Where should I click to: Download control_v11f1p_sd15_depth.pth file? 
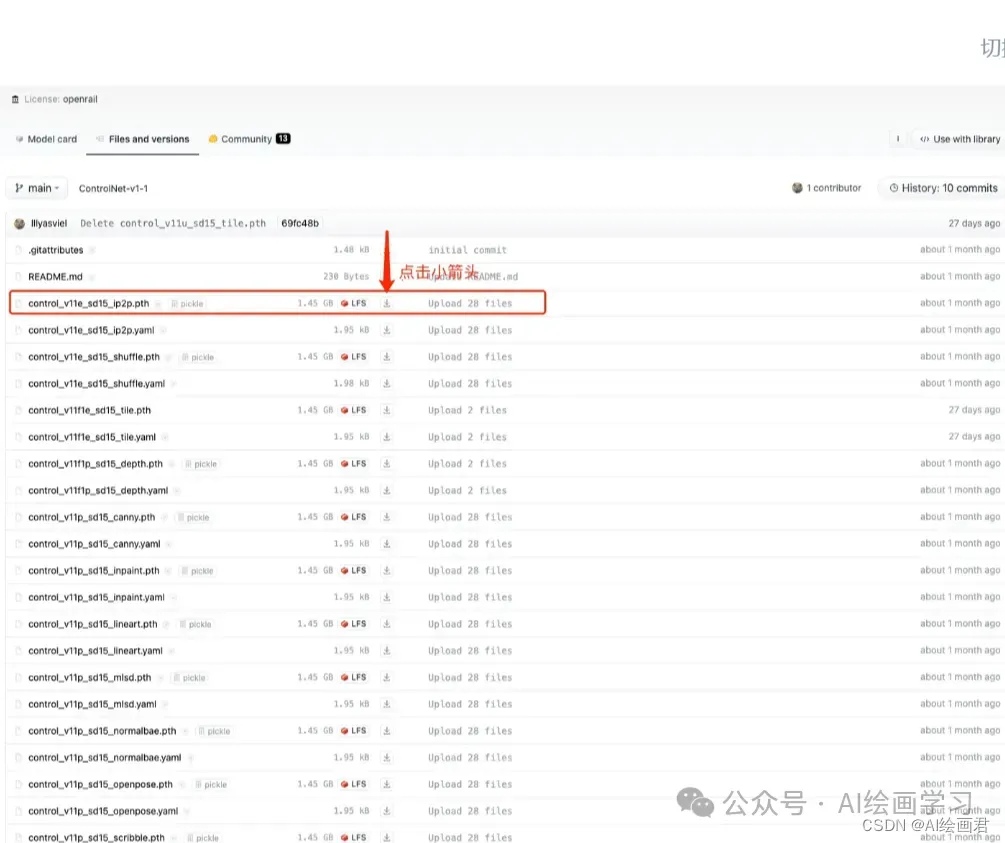(x=386, y=463)
